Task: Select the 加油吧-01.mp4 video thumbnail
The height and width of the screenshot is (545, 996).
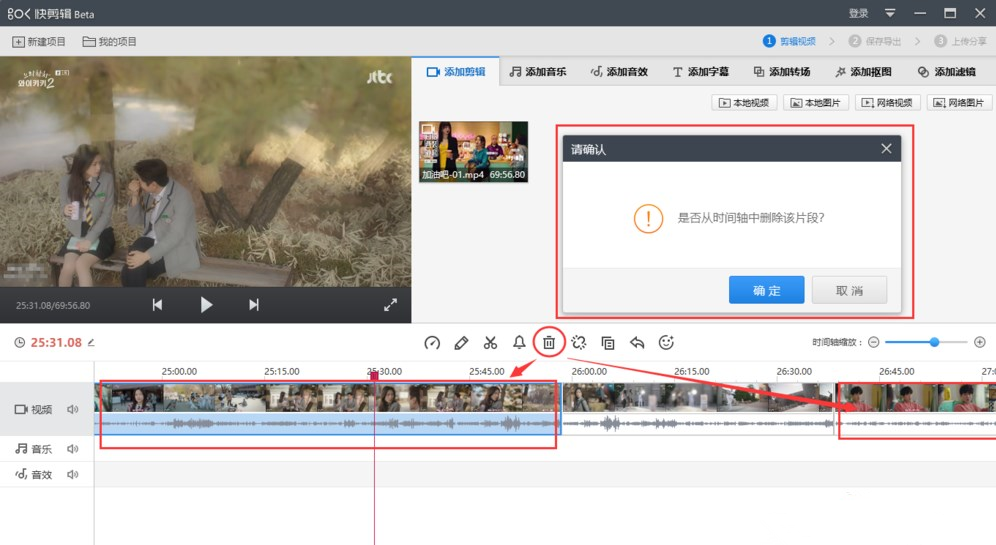Action: coord(473,151)
